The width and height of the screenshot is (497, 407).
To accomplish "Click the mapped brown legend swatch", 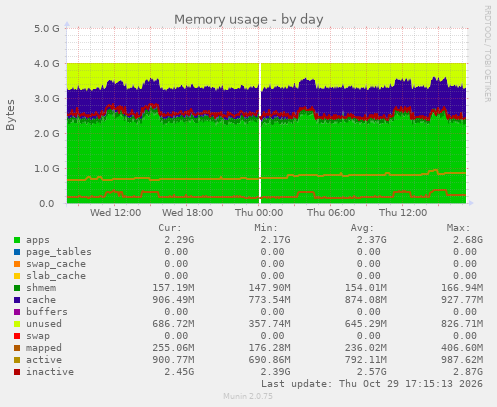I will [17, 348].
